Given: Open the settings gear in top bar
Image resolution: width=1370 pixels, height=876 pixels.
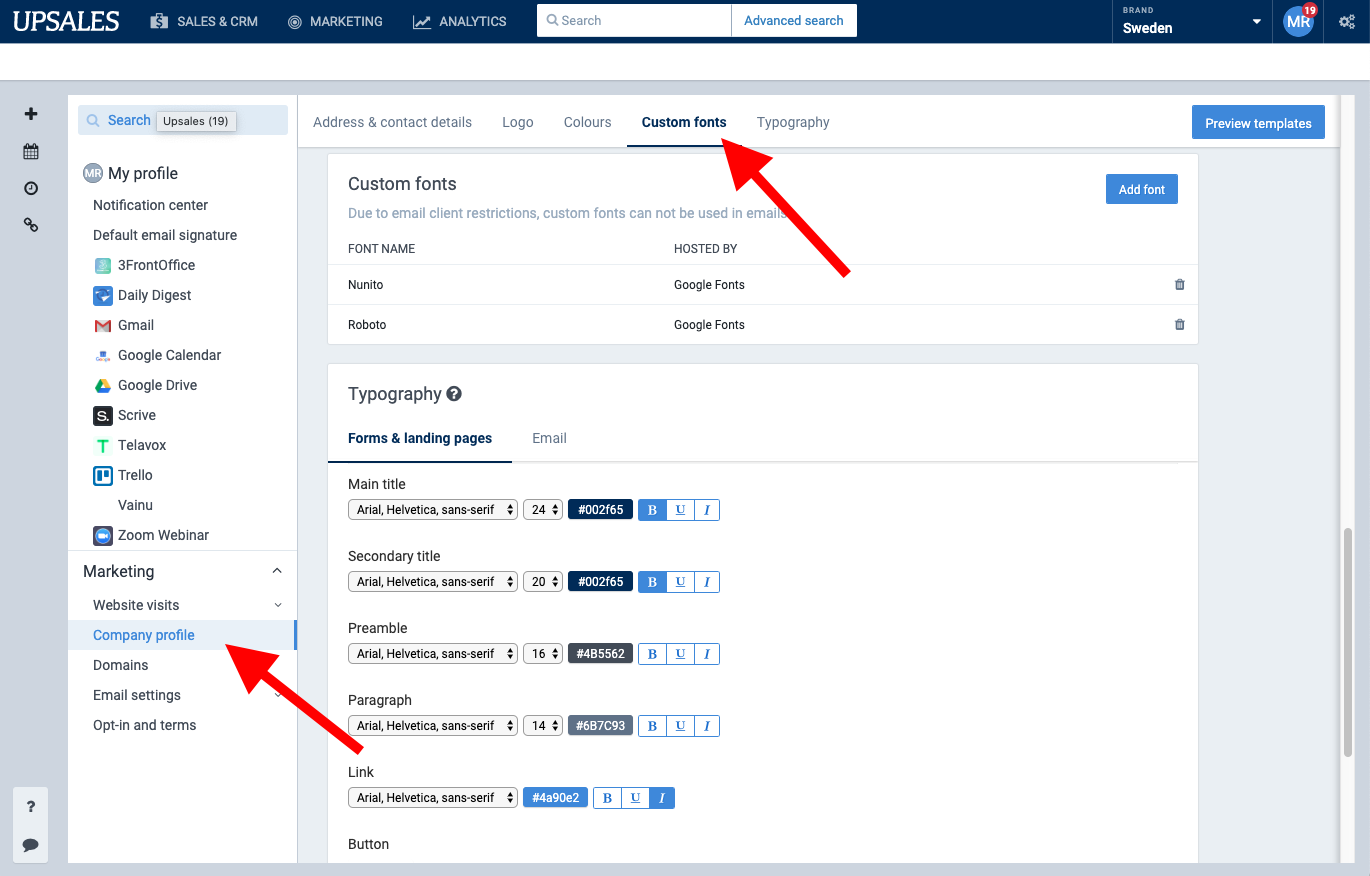Looking at the screenshot, I should pyautogui.click(x=1346, y=20).
